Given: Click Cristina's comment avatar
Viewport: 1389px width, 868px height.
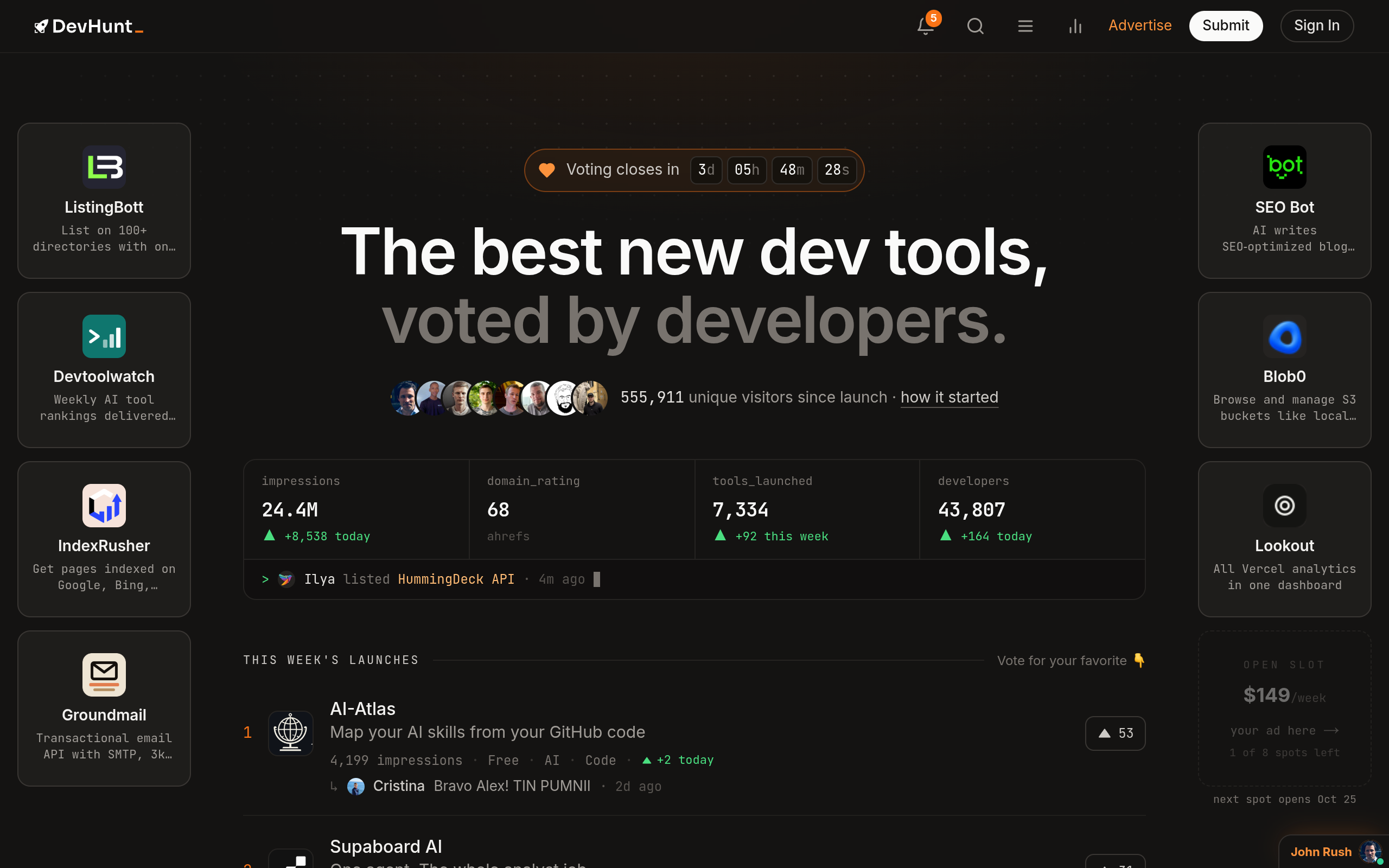Looking at the screenshot, I should [x=356, y=787].
